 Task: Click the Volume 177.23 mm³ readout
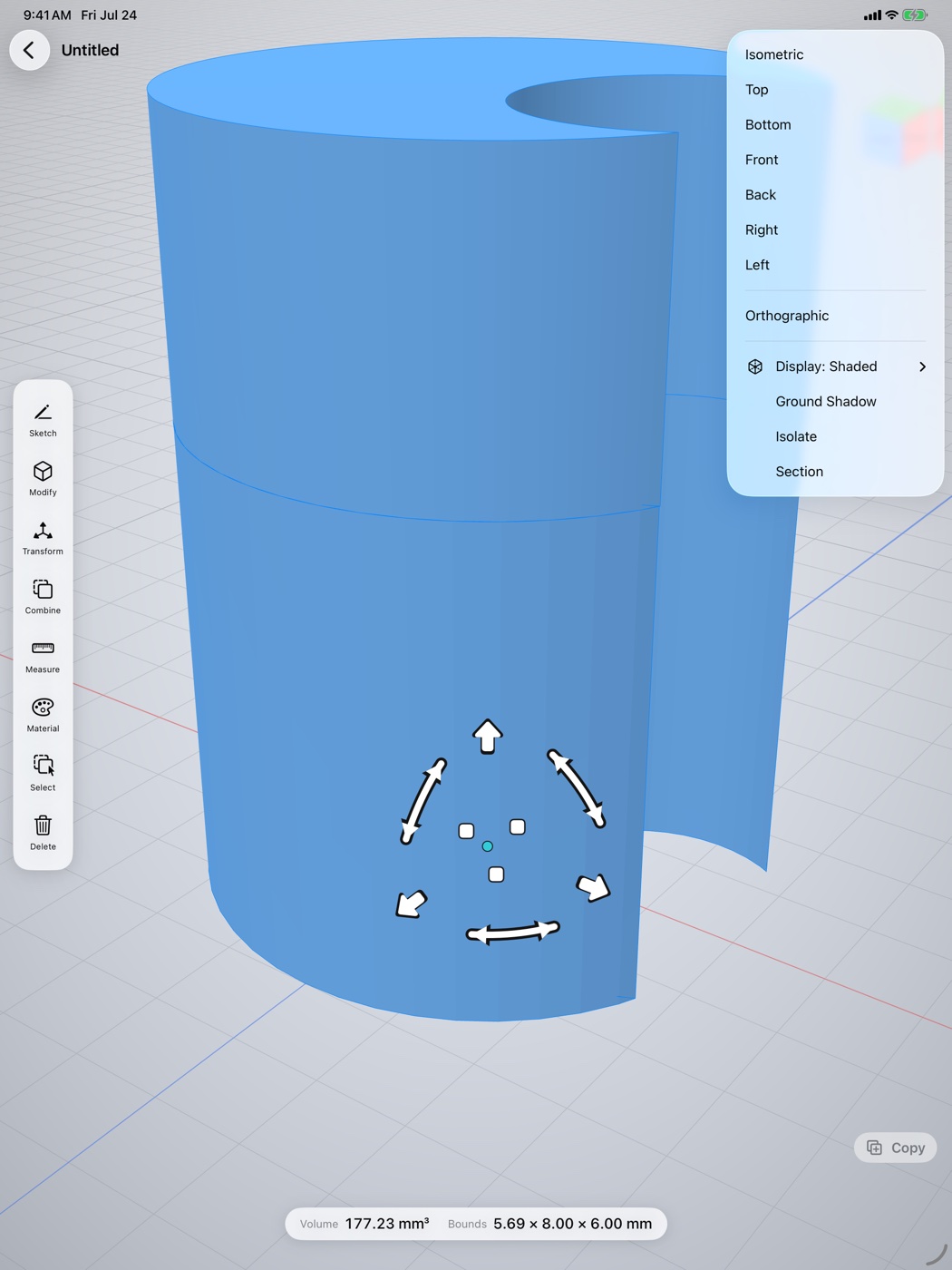pos(364,1224)
